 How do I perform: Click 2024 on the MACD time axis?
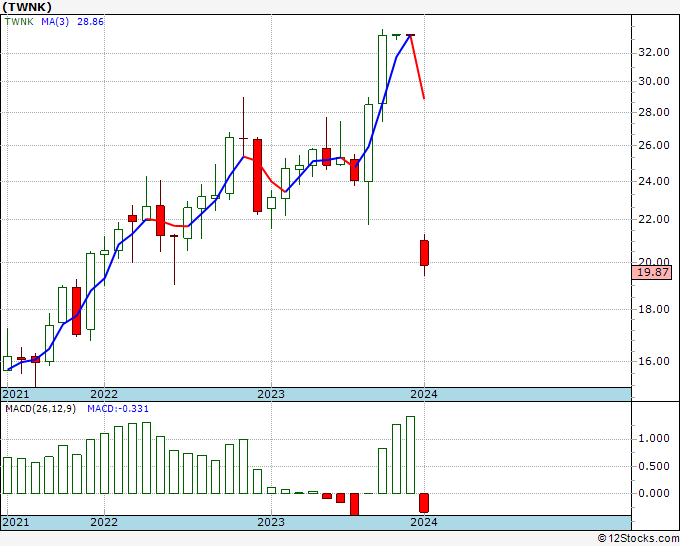tap(424, 522)
